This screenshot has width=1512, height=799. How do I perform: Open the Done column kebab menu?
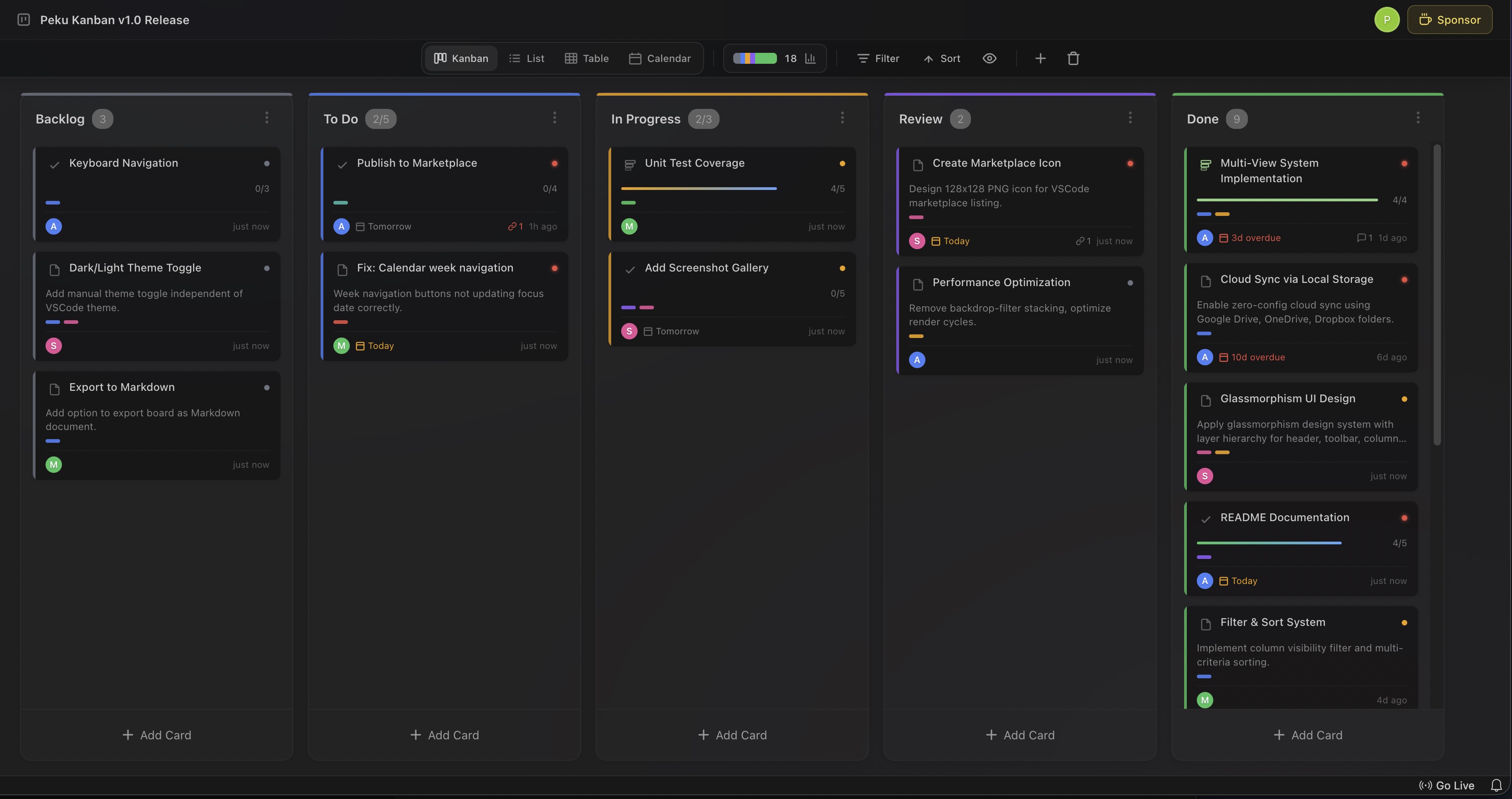(1418, 118)
